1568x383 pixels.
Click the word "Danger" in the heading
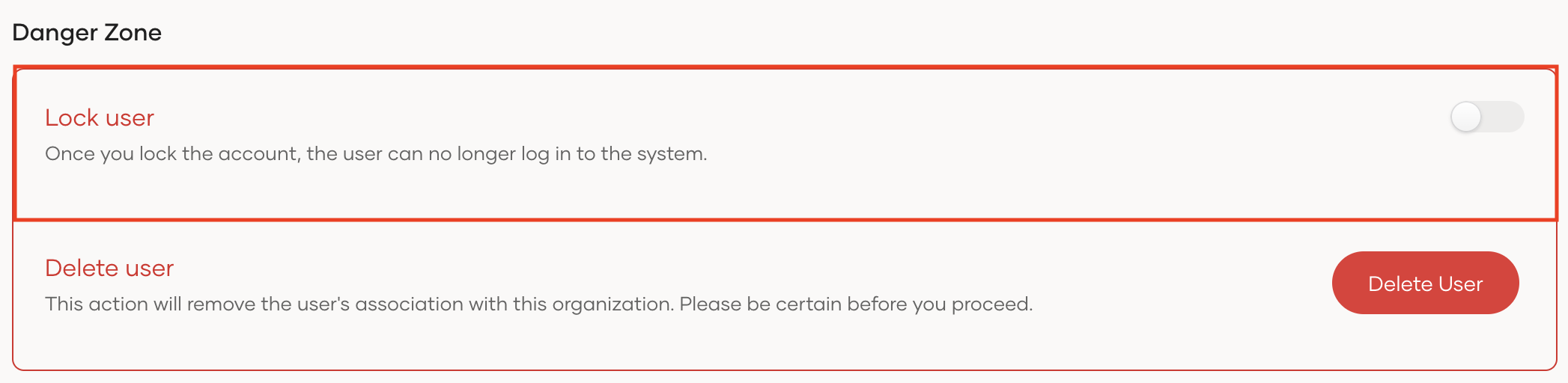(55, 33)
